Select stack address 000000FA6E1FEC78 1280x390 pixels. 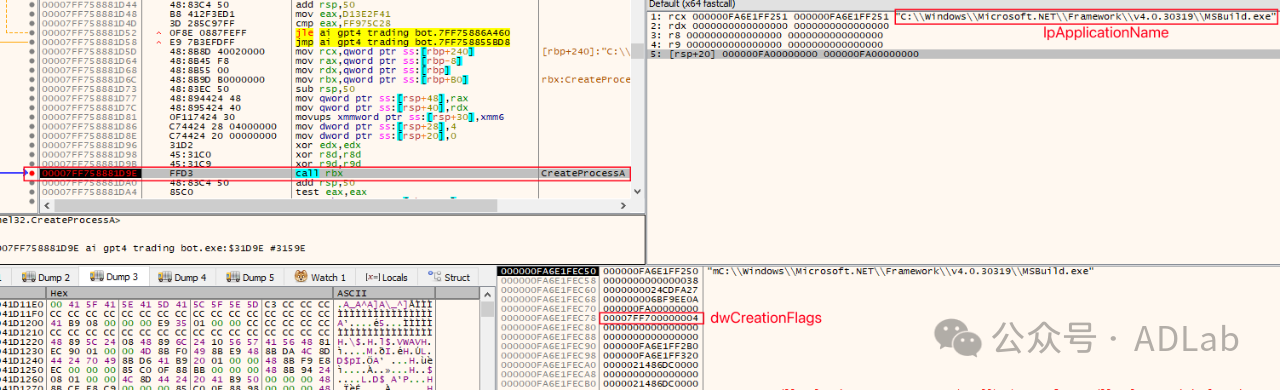click(x=548, y=318)
